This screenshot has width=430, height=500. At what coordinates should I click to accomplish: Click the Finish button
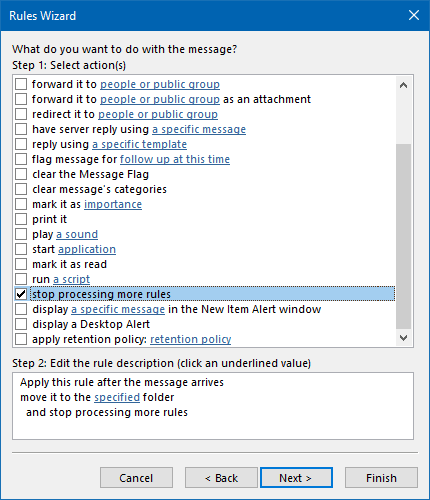[381, 478]
